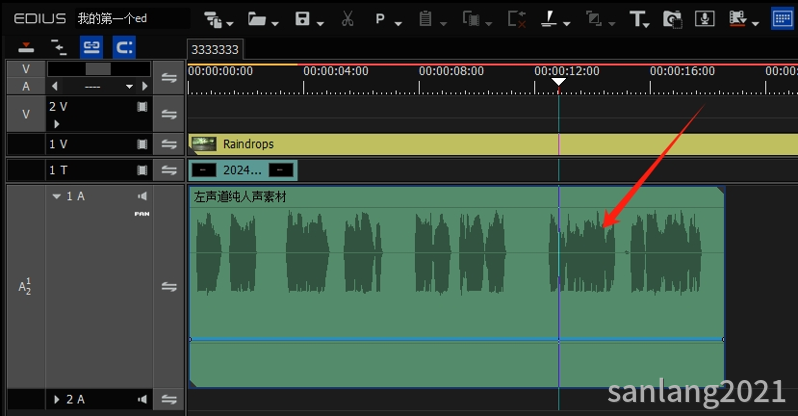This screenshot has height=416, width=798.
Task: Click the camera capture icon in toolbar
Action: tap(672, 18)
